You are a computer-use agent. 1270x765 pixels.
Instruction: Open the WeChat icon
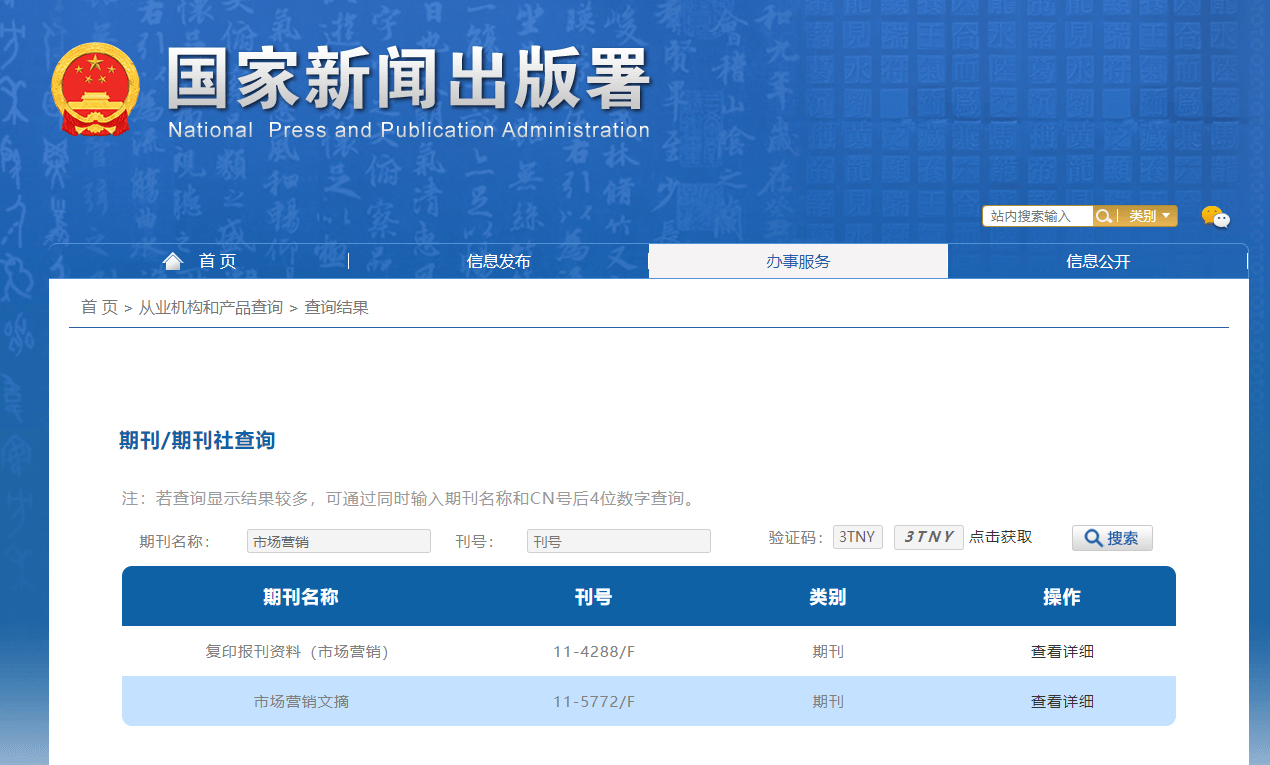[x=1215, y=216]
